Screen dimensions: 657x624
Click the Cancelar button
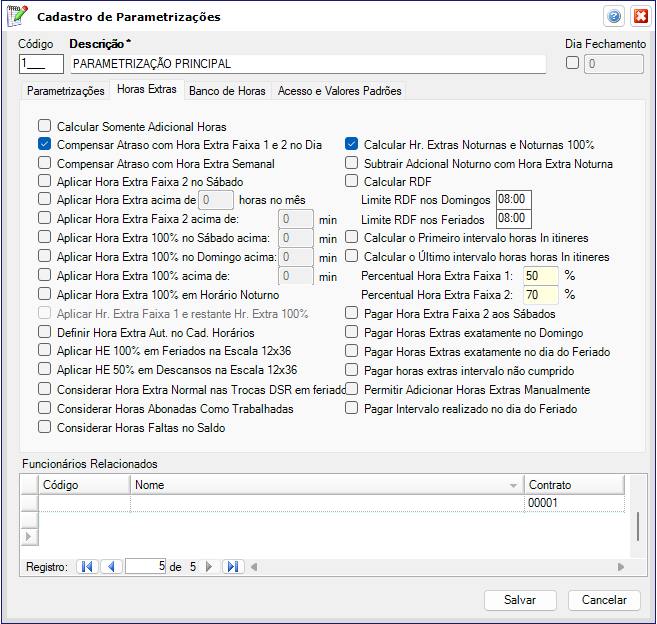(604, 600)
